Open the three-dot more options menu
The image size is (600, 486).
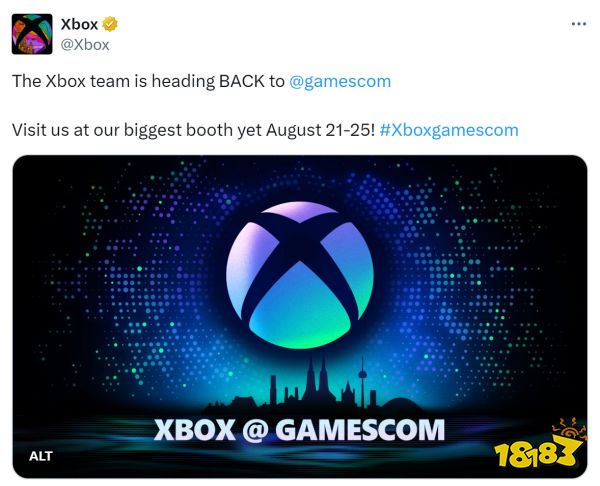579,24
